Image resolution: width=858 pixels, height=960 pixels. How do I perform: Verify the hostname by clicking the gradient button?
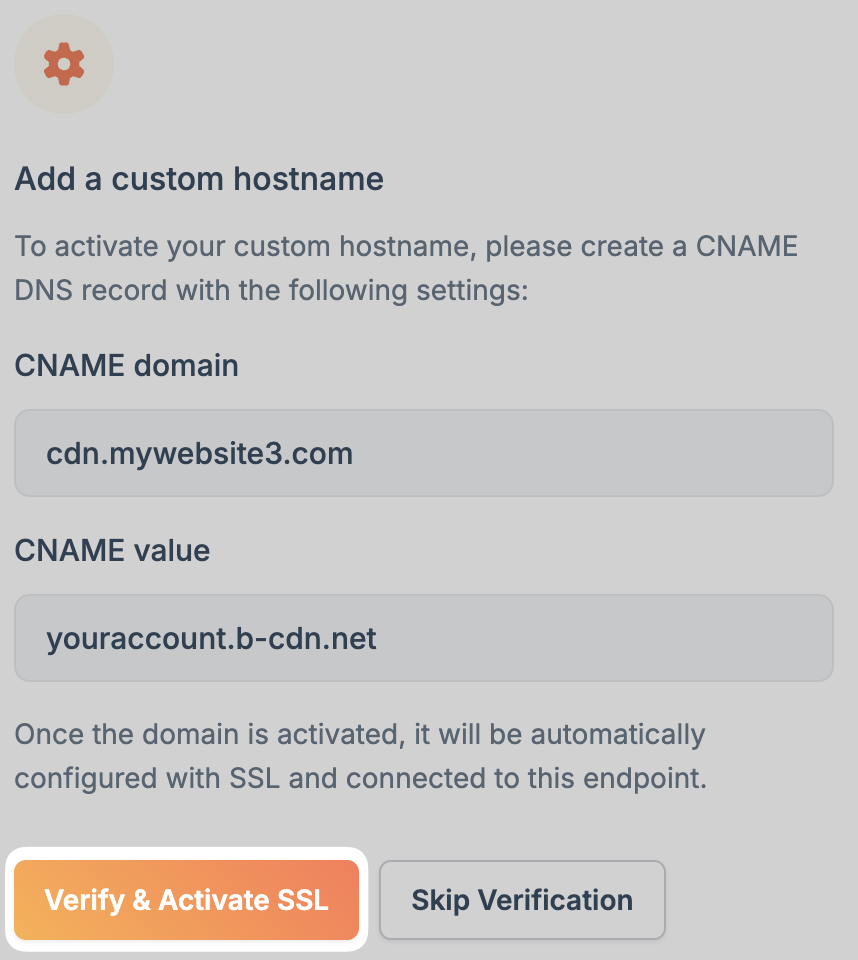pyautogui.click(x=186, y=899)
